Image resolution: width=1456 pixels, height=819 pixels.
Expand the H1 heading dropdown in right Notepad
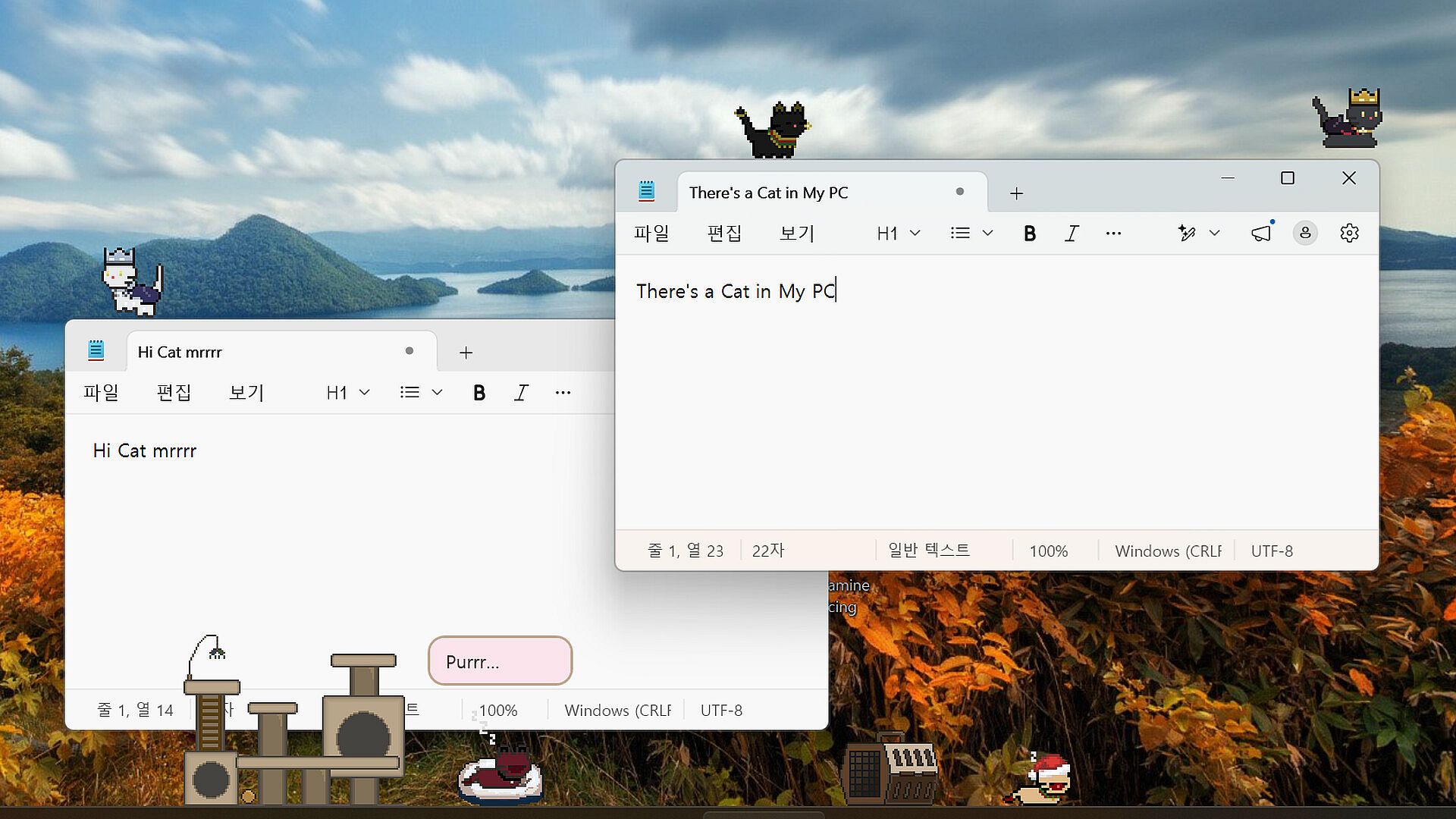tap(898, 234)
